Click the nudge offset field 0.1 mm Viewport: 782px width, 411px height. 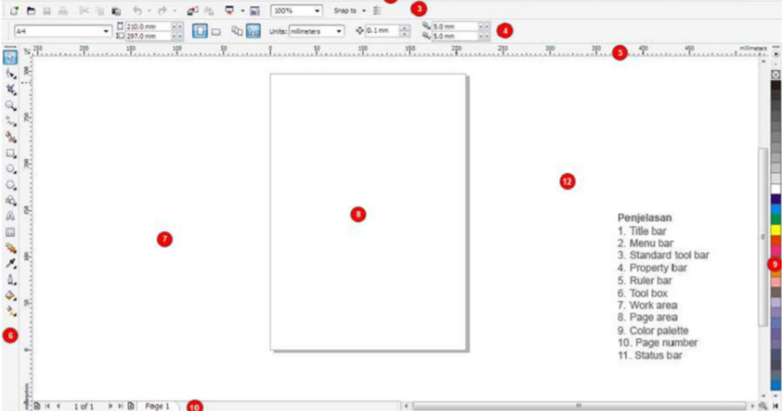point(383,31)
